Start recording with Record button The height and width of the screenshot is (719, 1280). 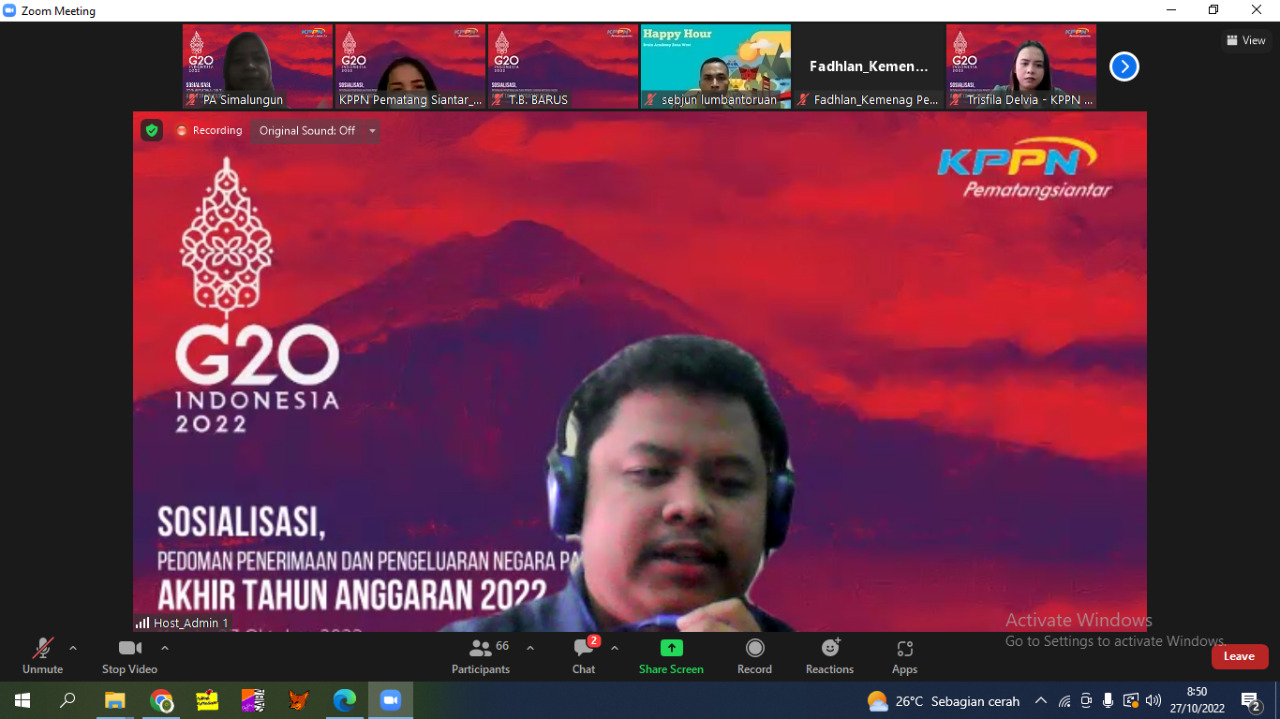755,656
